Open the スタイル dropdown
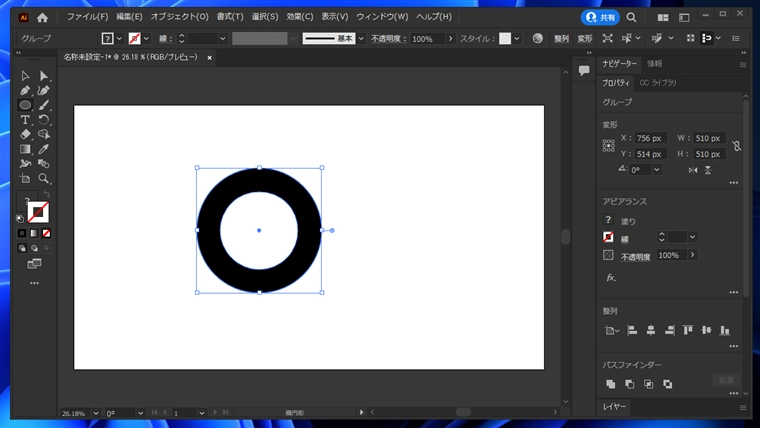The height and width of the screenshot is (428, 760). 517,38
